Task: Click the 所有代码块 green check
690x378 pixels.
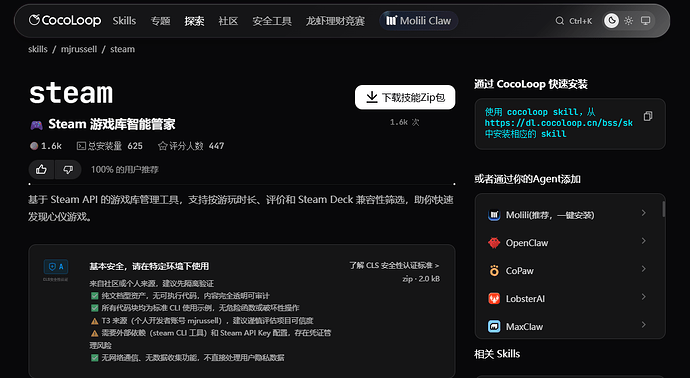Action: coord(94,308)
